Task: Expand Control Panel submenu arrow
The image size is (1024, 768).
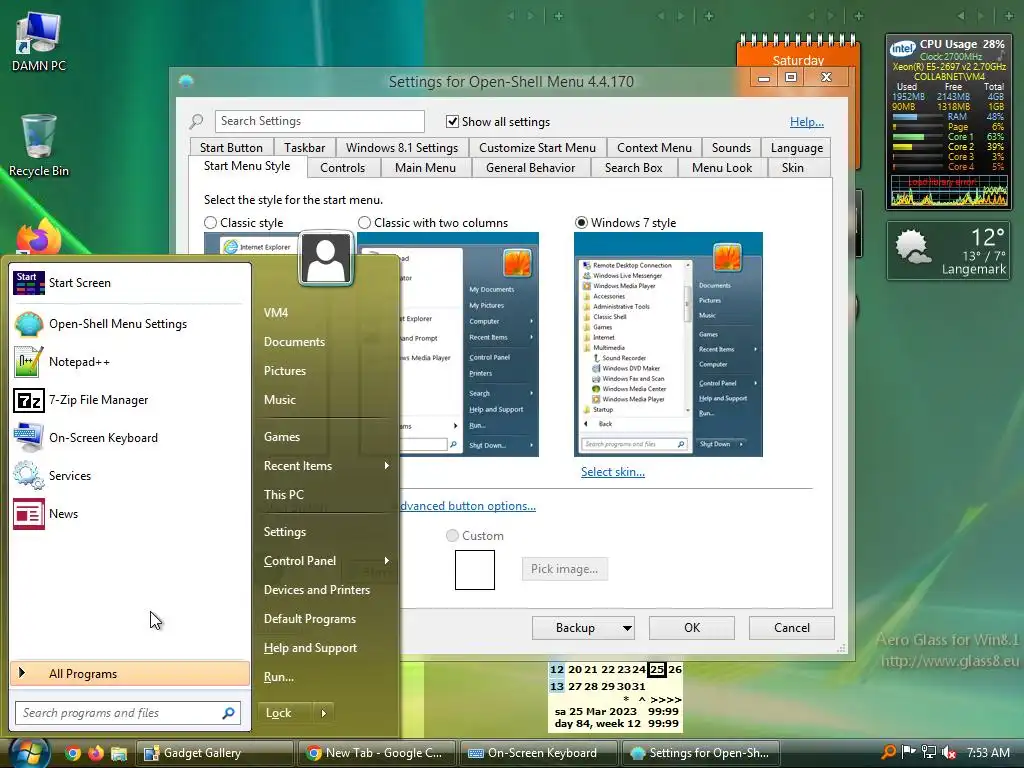Action: coord(387,560)
